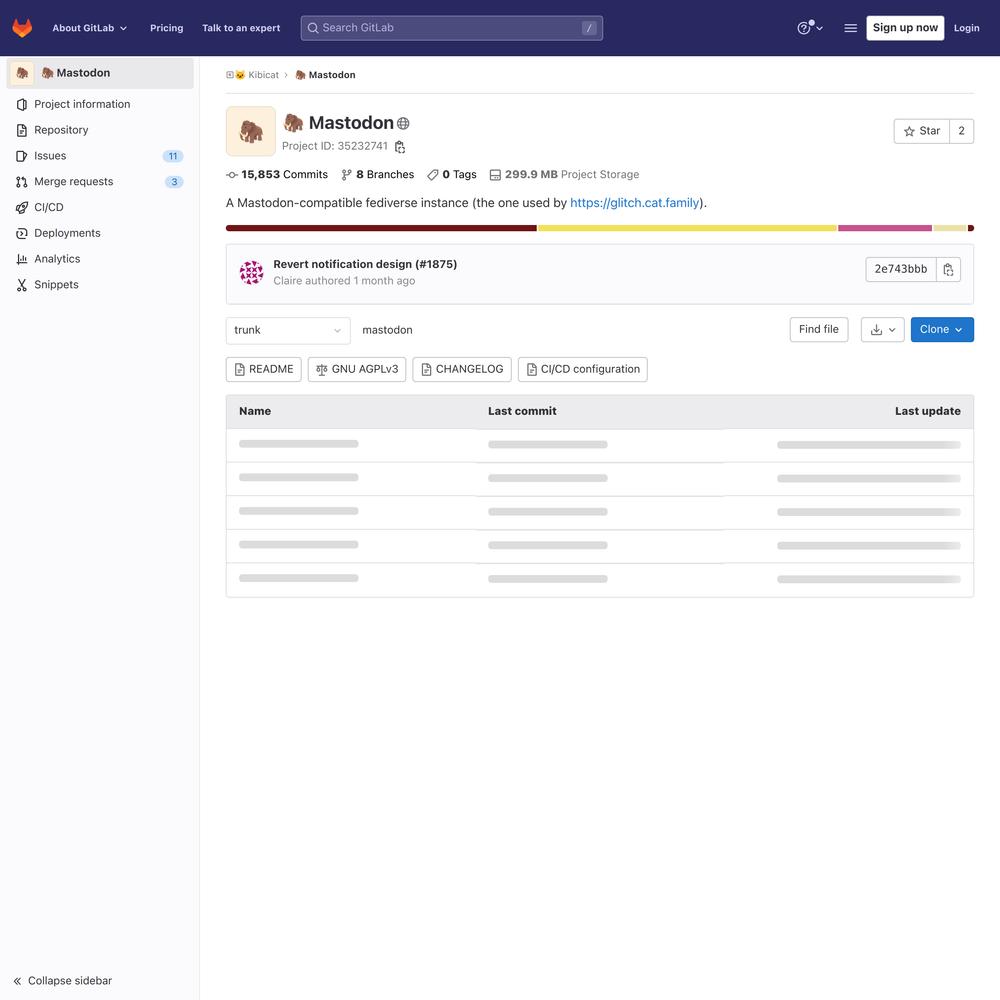Click the Issues count badge 11
This screenshot has width=1000, height=1000.
click(173, 156)
